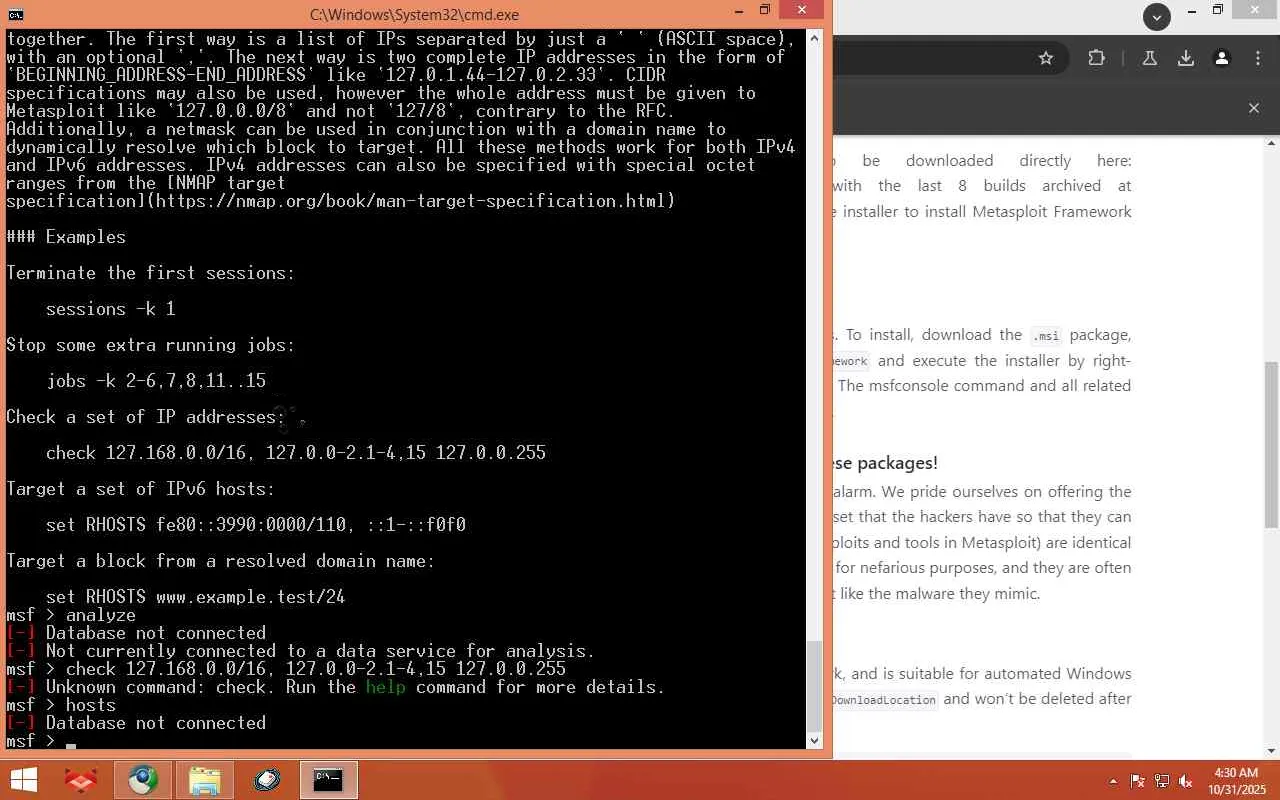Click '### Examples' heading in terminal
This screenshot has width=1280, height=800.
point(66,237)
